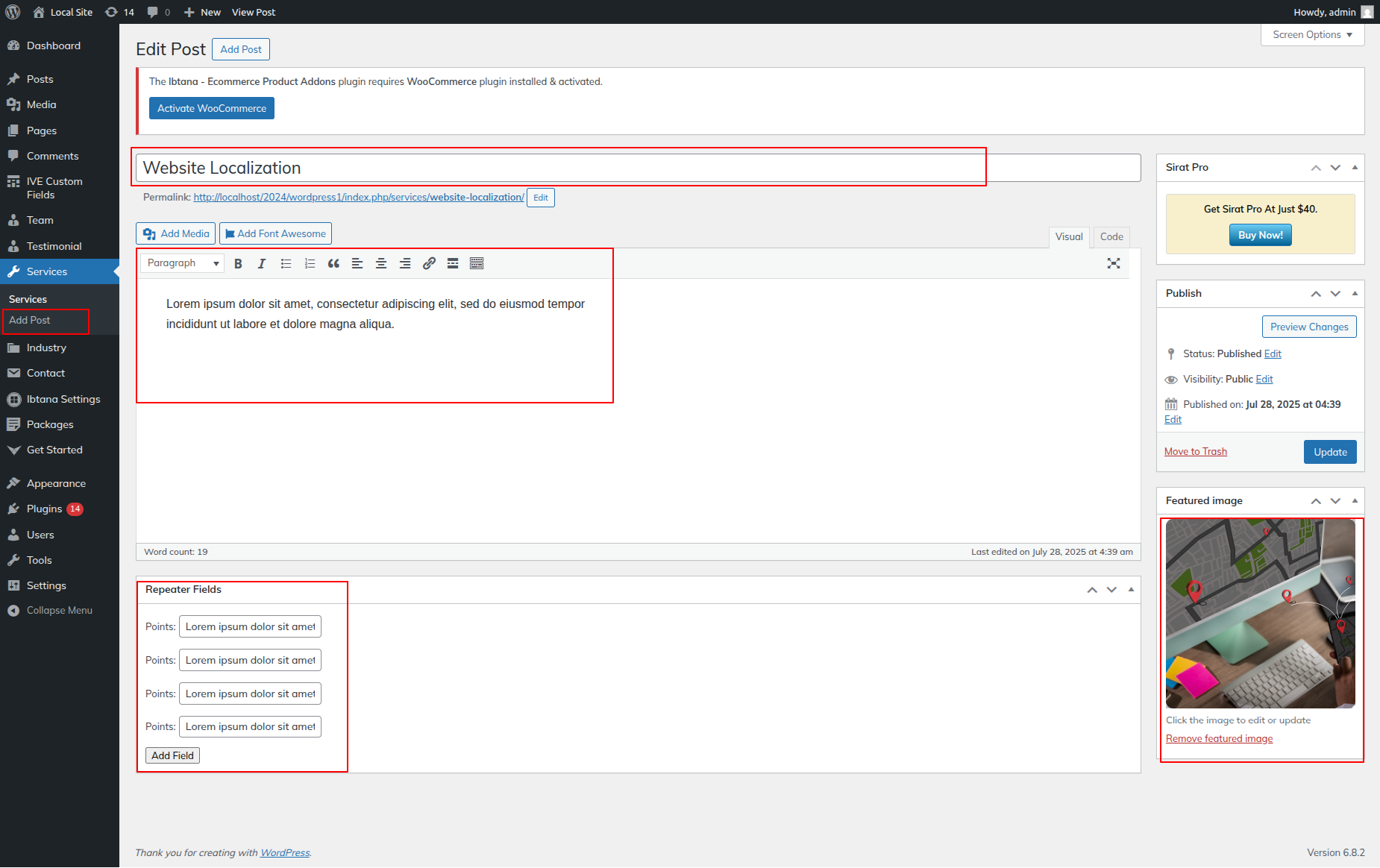Click the Update button
Screen dimensions: 1380x868
(1329, 452)
